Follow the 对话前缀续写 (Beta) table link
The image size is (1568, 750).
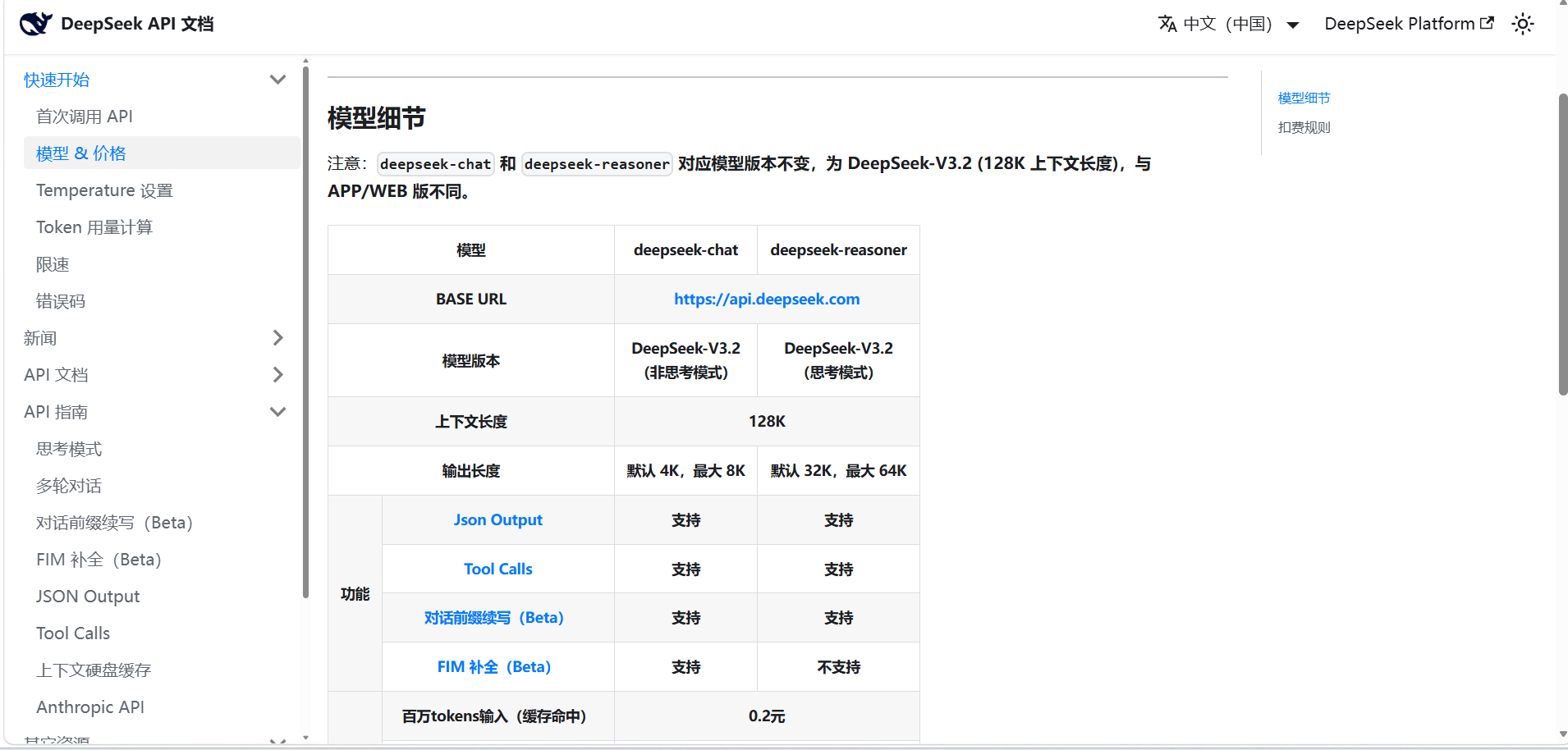click(x=494, y=618)
